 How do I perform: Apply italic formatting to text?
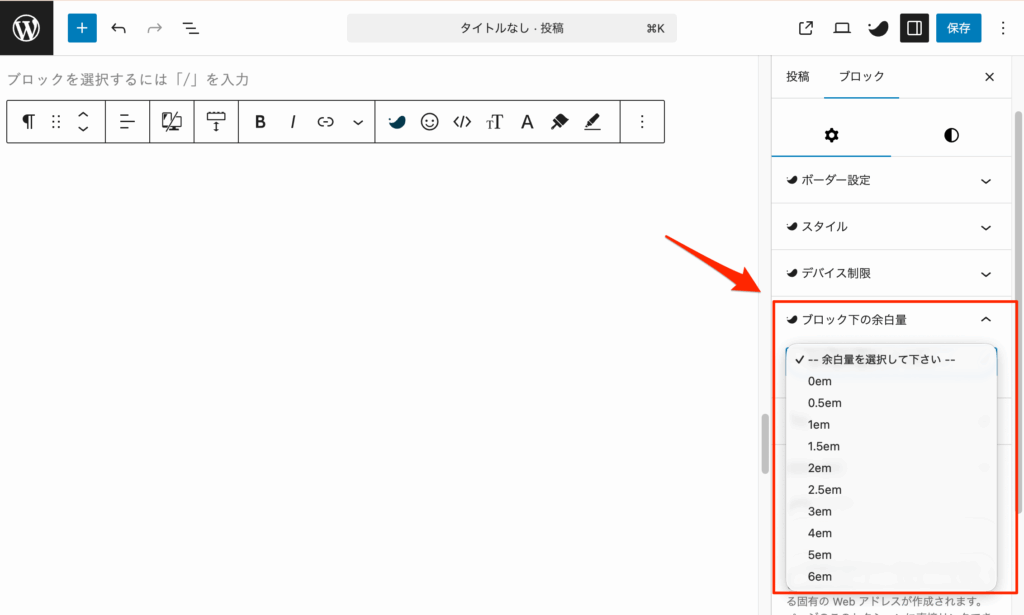pyautogui.click(x=293, y=122)
